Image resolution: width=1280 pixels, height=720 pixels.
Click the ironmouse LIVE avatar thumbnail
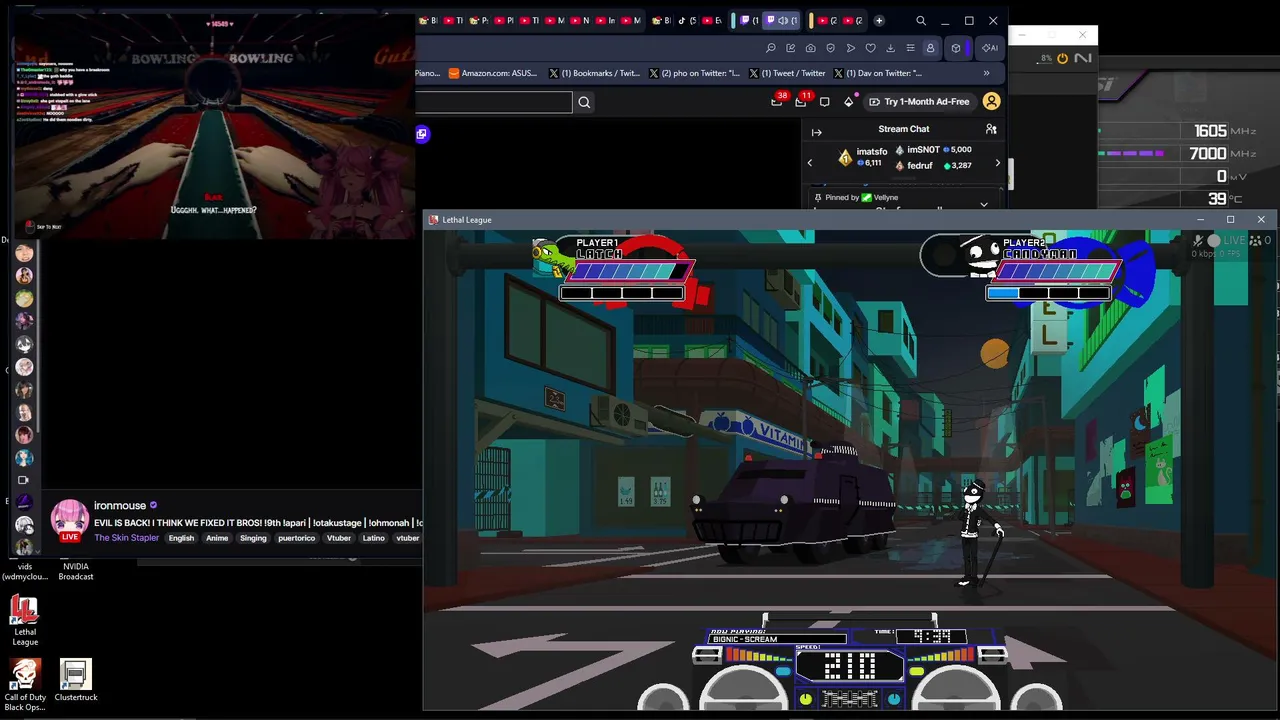click(69, 520)
